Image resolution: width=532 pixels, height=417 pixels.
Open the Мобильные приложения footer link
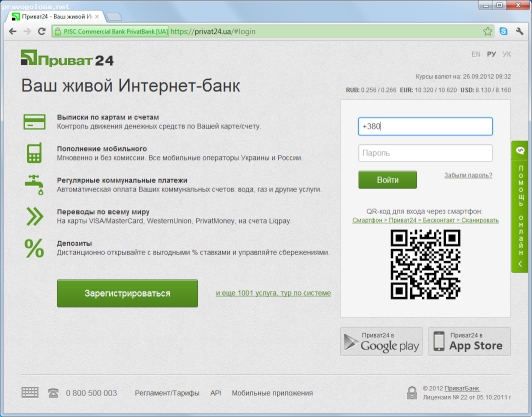click(272, 393)
